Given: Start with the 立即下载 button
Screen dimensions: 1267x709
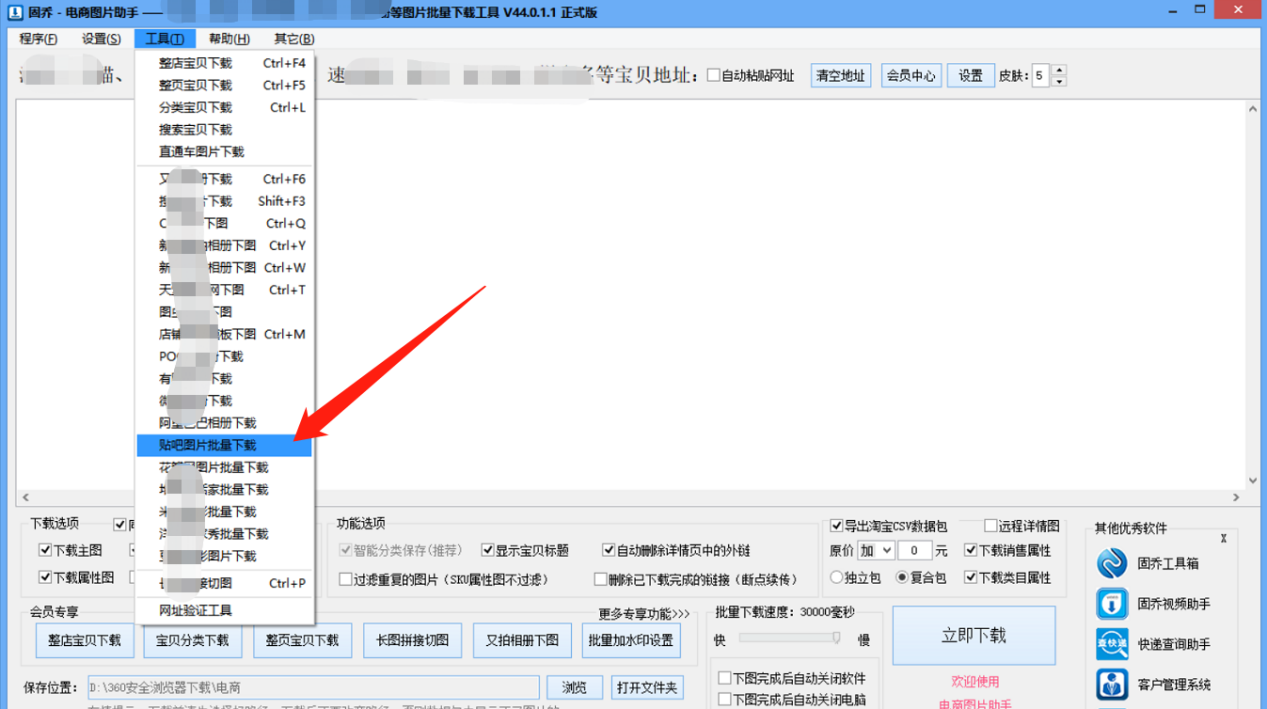Looking at the screenshot, I should [974, 636].
